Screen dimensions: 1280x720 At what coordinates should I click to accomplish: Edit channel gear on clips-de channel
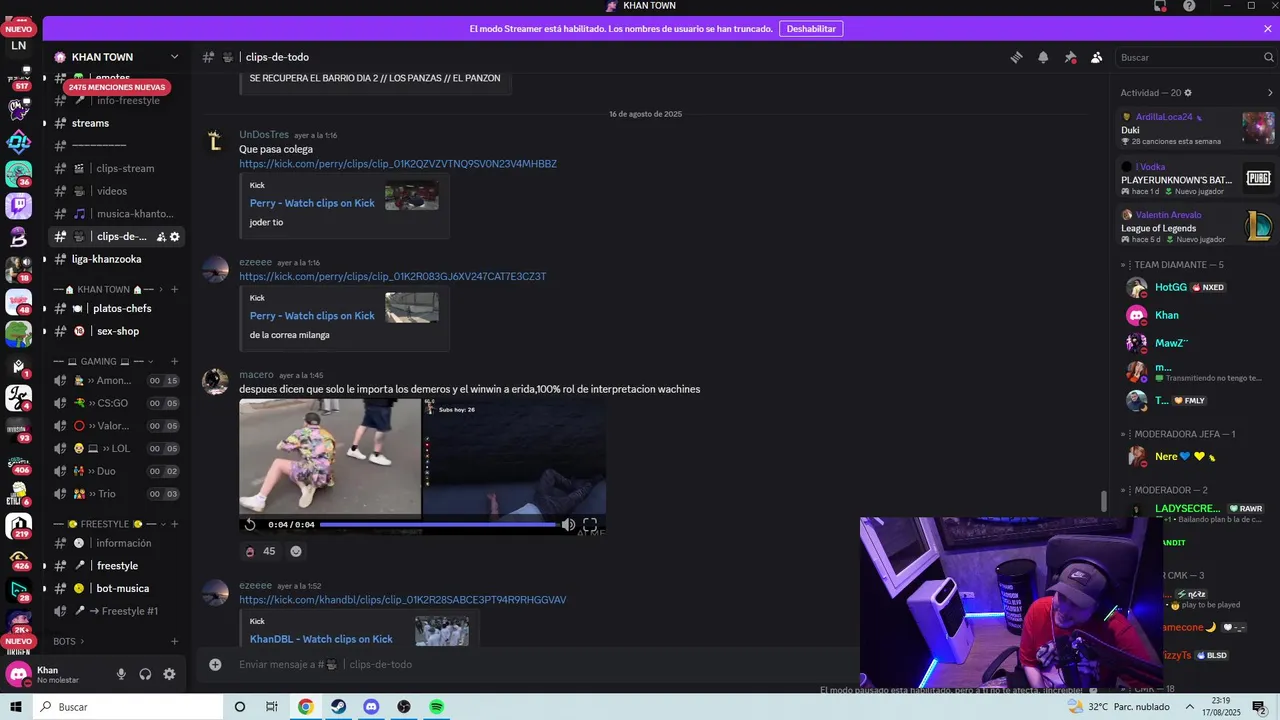click(x=175, y=237)
